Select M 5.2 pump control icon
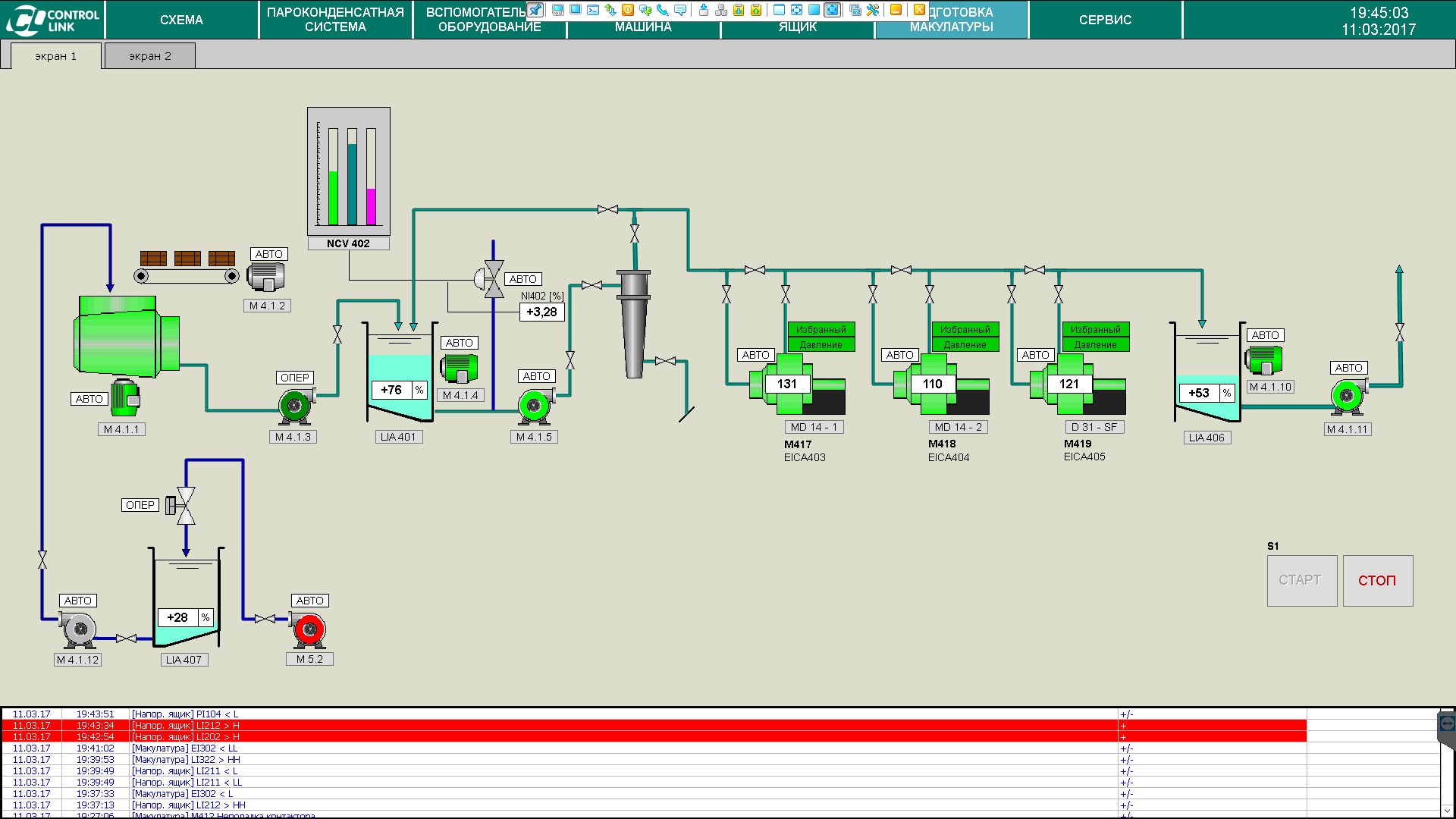This screenshot has width=1456, height=819. point(311,629)
